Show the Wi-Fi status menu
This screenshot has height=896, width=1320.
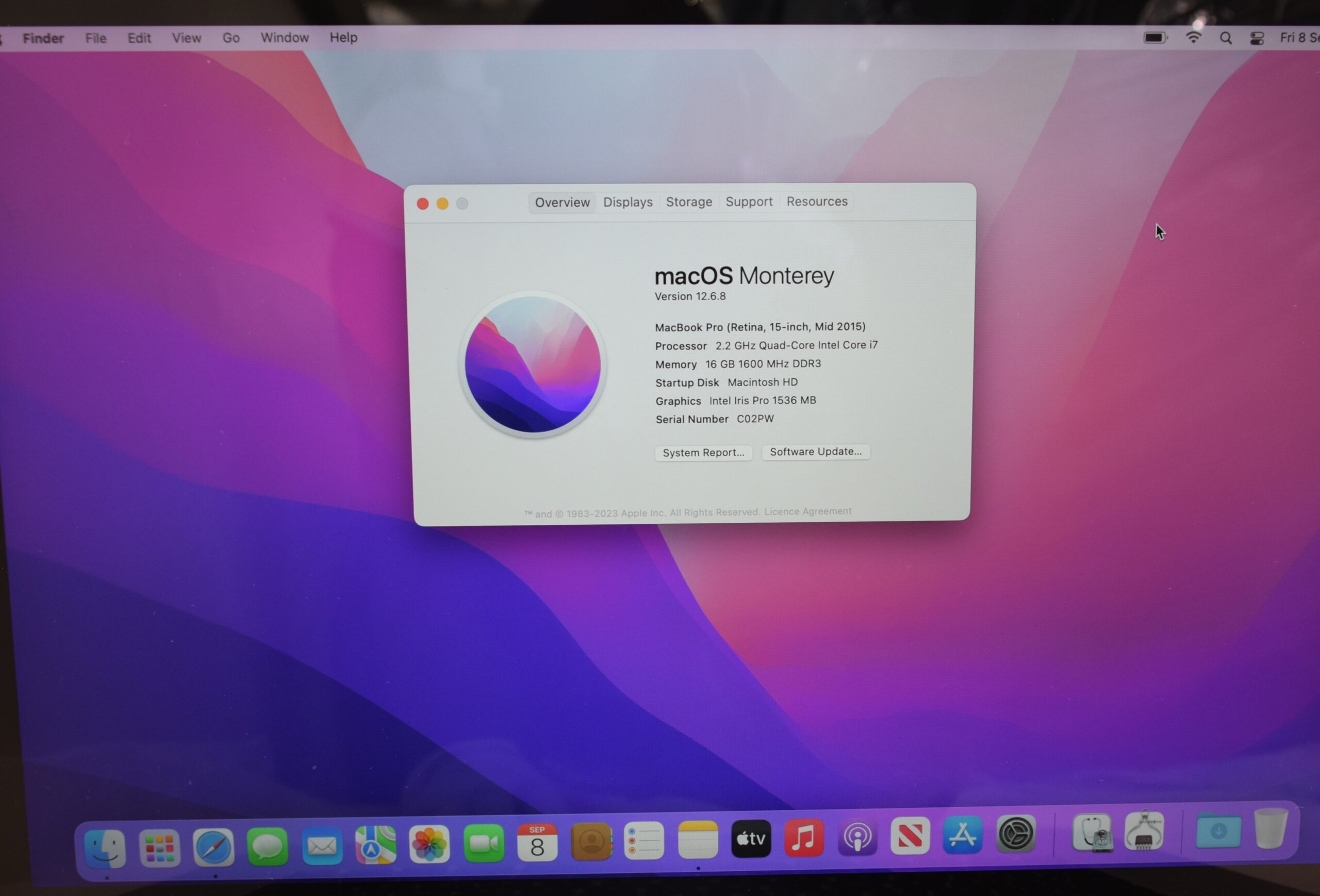click(1193, 38)
